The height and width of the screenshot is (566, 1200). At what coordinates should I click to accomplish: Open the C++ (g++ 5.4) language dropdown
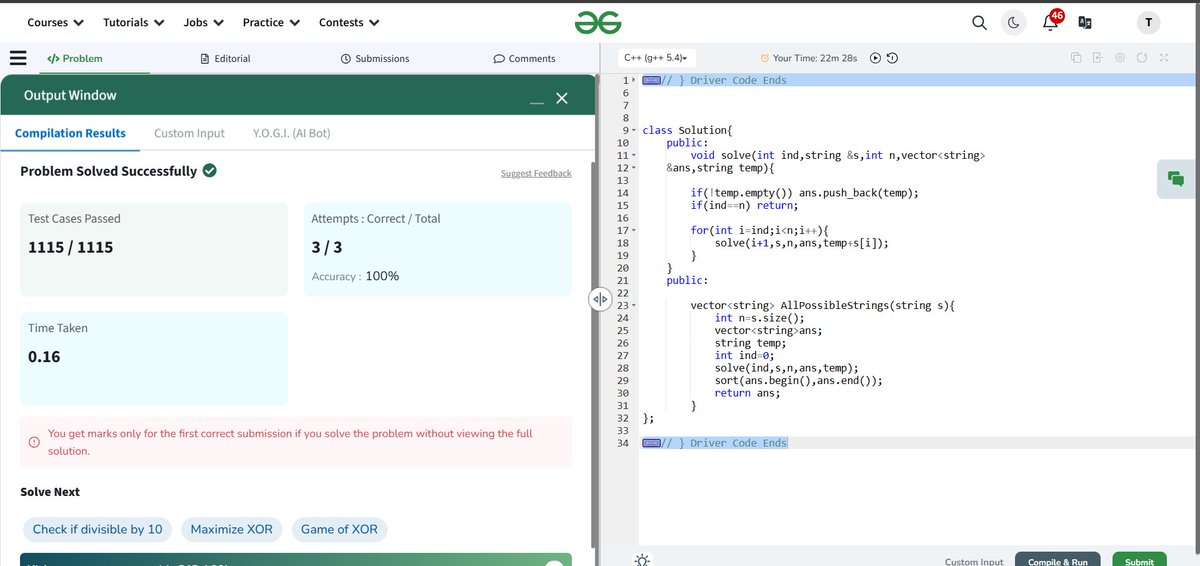pyautogui.click(x=656, y=58)
